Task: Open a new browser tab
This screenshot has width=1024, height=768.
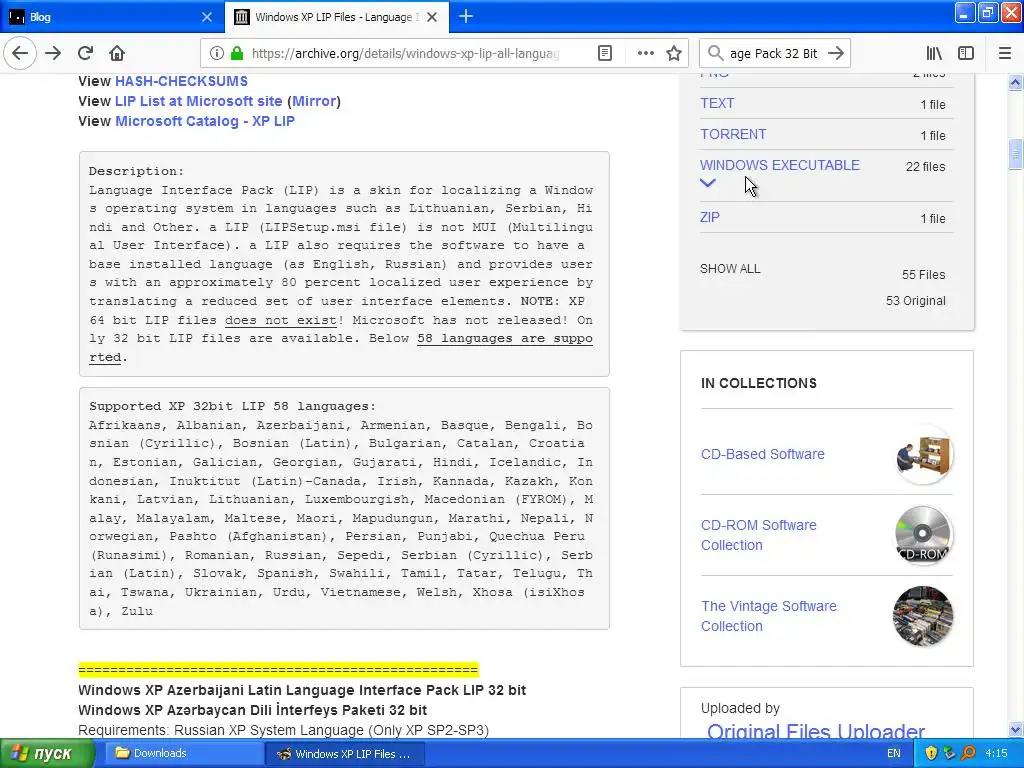Action: click(x=466, y=16)
